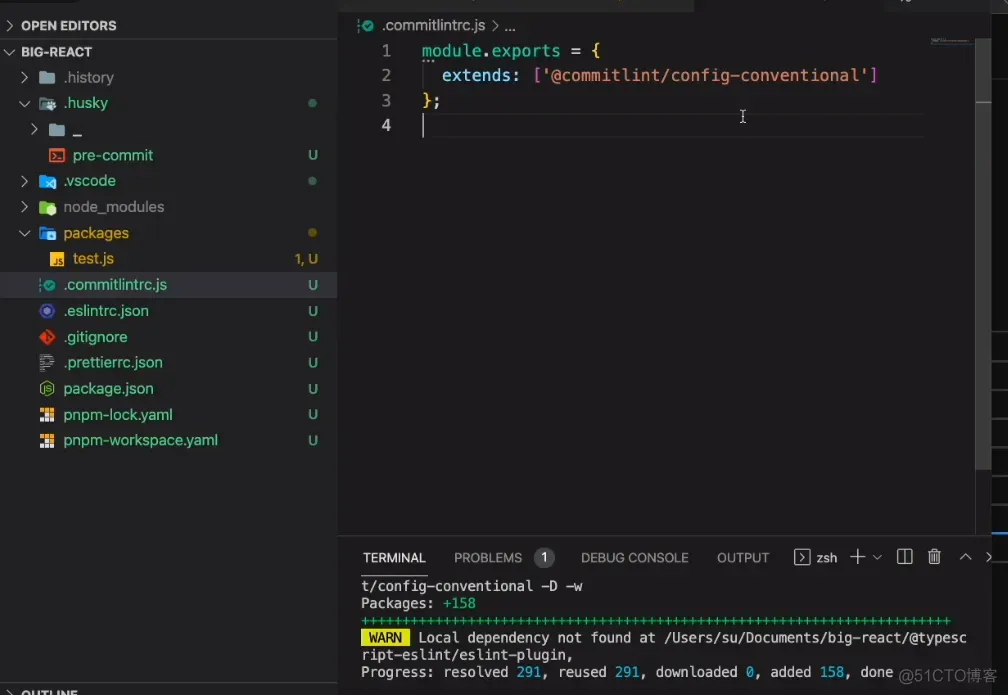Expand the .vscode folder chevron

pos(24,181)
